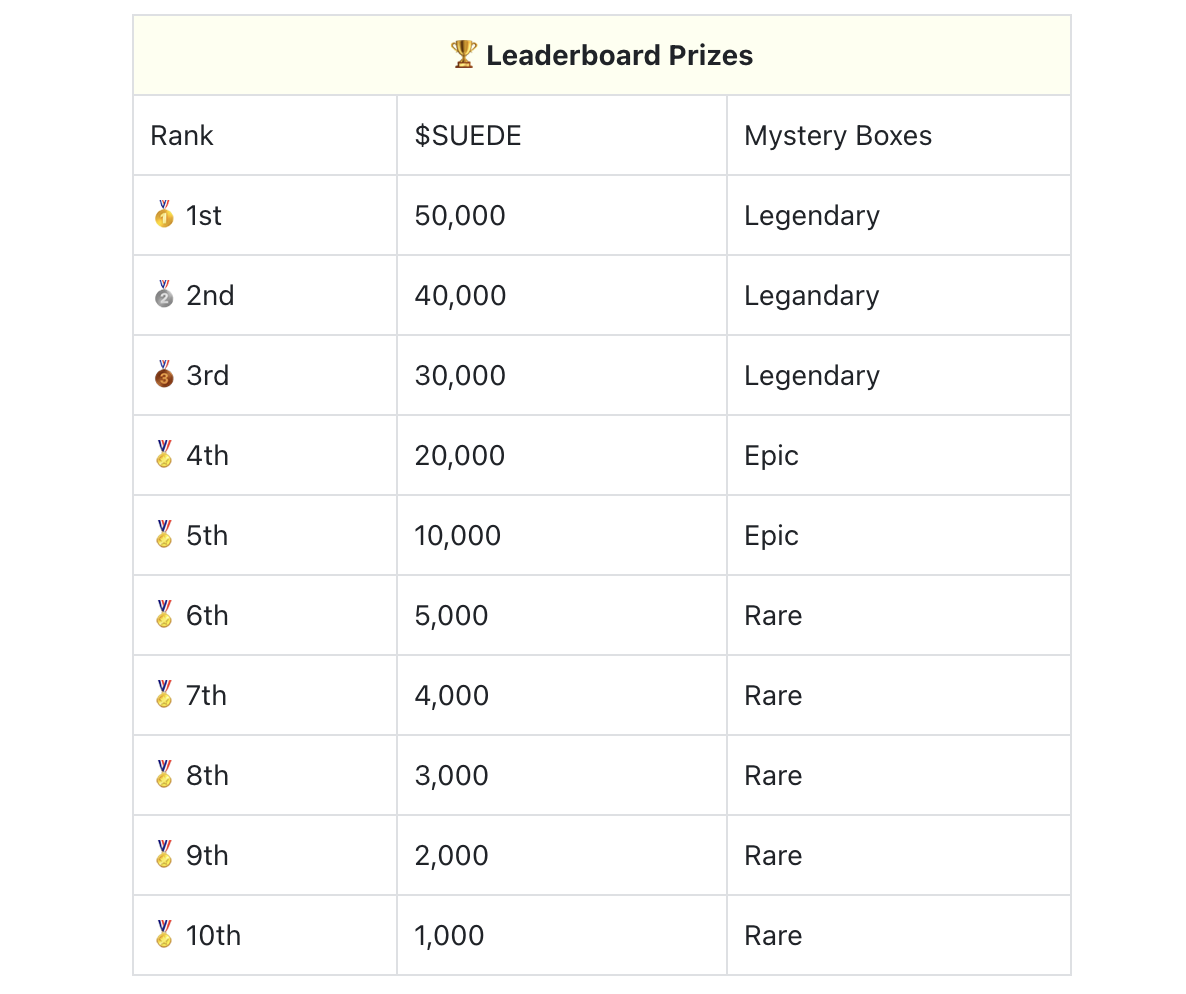Click the medal icon next to 4th
Image resolution: width=1186 pixels, height=994 pixels.
click(x=164, y=455)
